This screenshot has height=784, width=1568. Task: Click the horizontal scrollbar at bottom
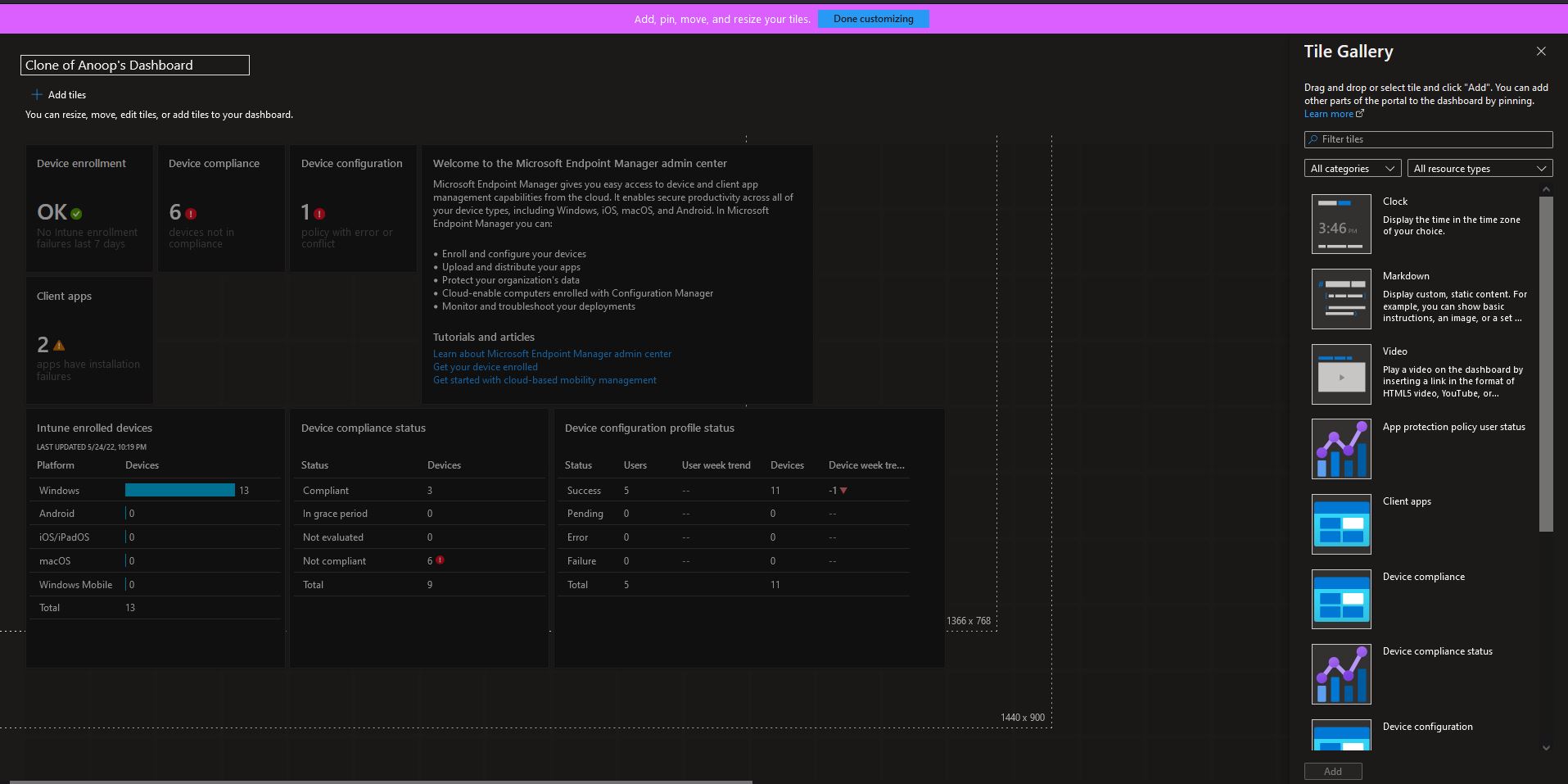[x=381, y=782]
